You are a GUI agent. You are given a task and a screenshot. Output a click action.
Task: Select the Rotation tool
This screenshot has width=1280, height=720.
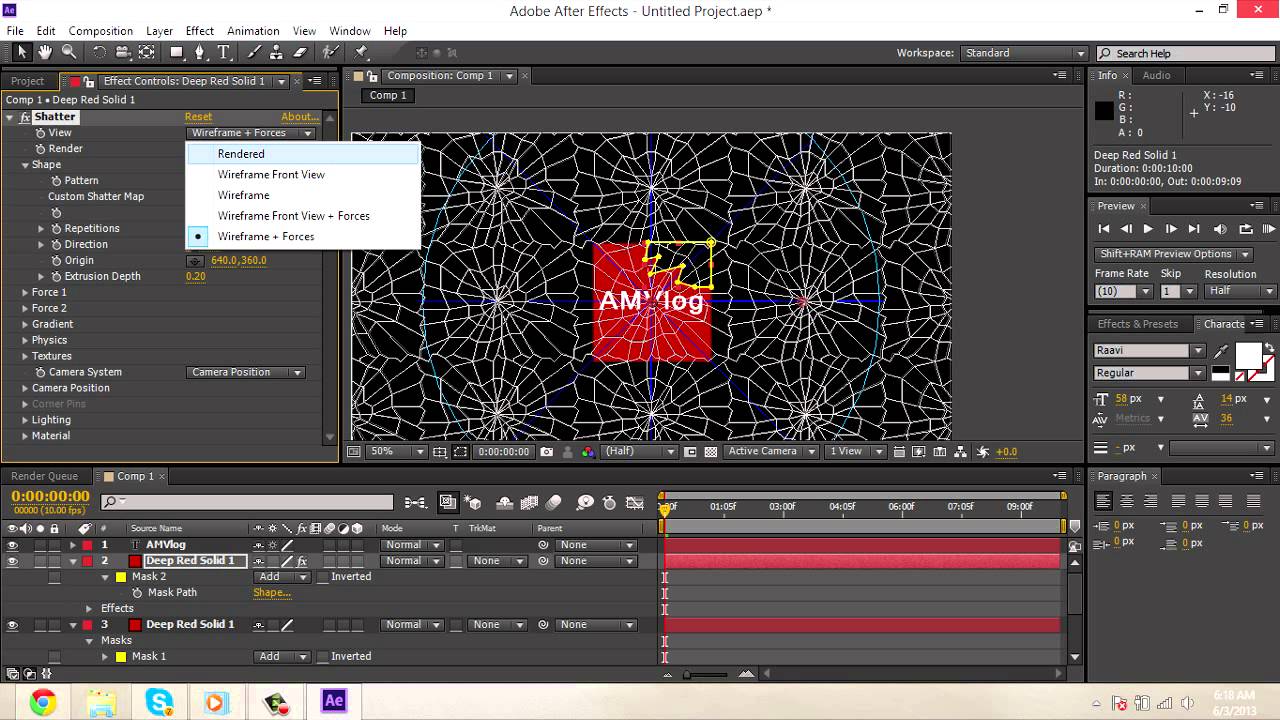pyautogui.click(x=99, y=53)
